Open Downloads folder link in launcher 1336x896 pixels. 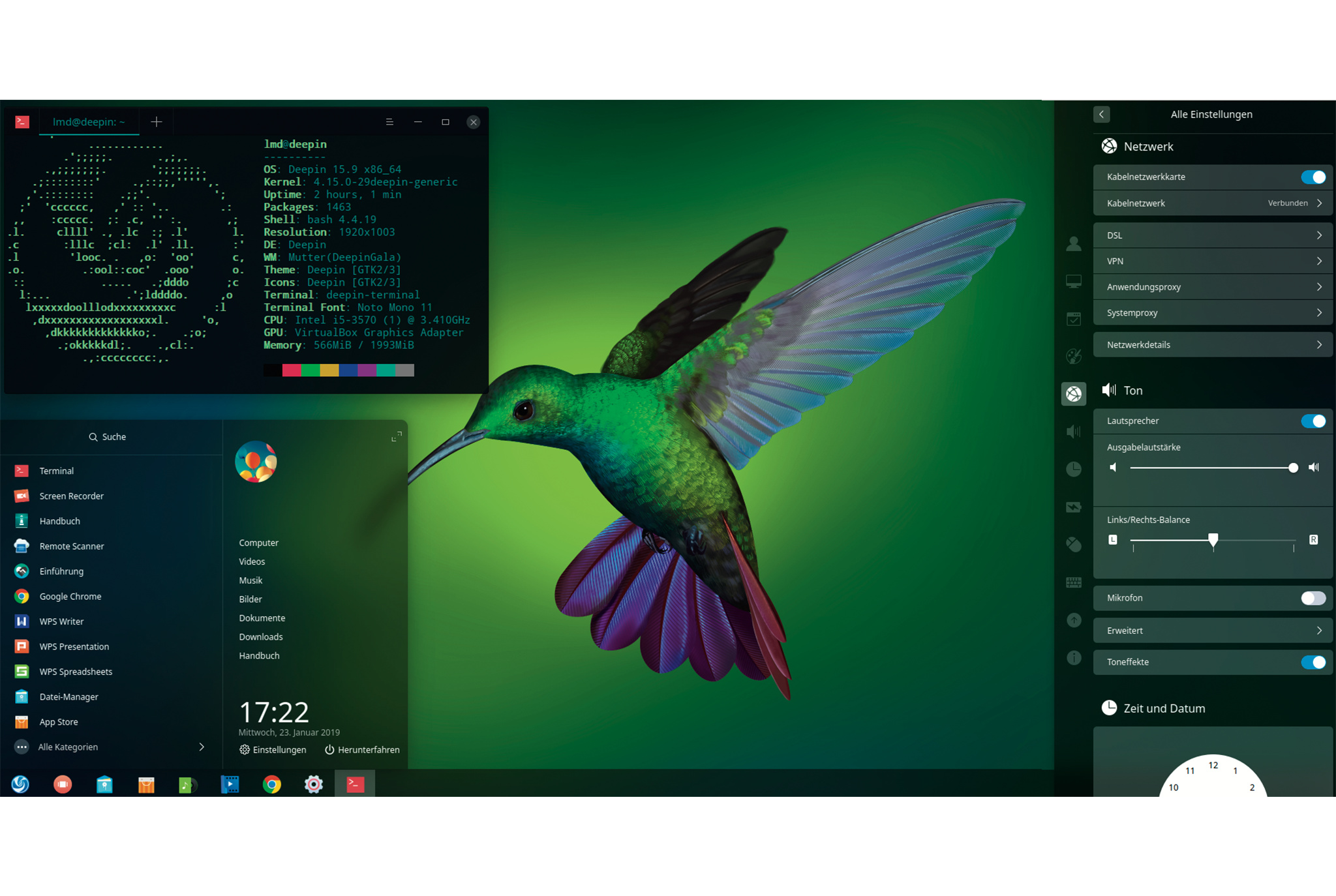pyautogui.click(x=260, y=636)
